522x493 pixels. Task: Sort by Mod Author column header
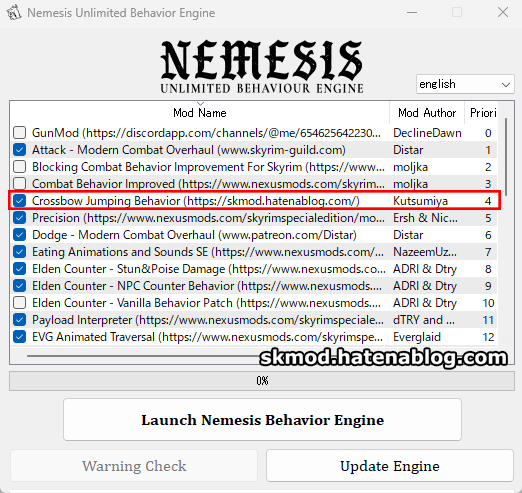[x=427, y=113]
